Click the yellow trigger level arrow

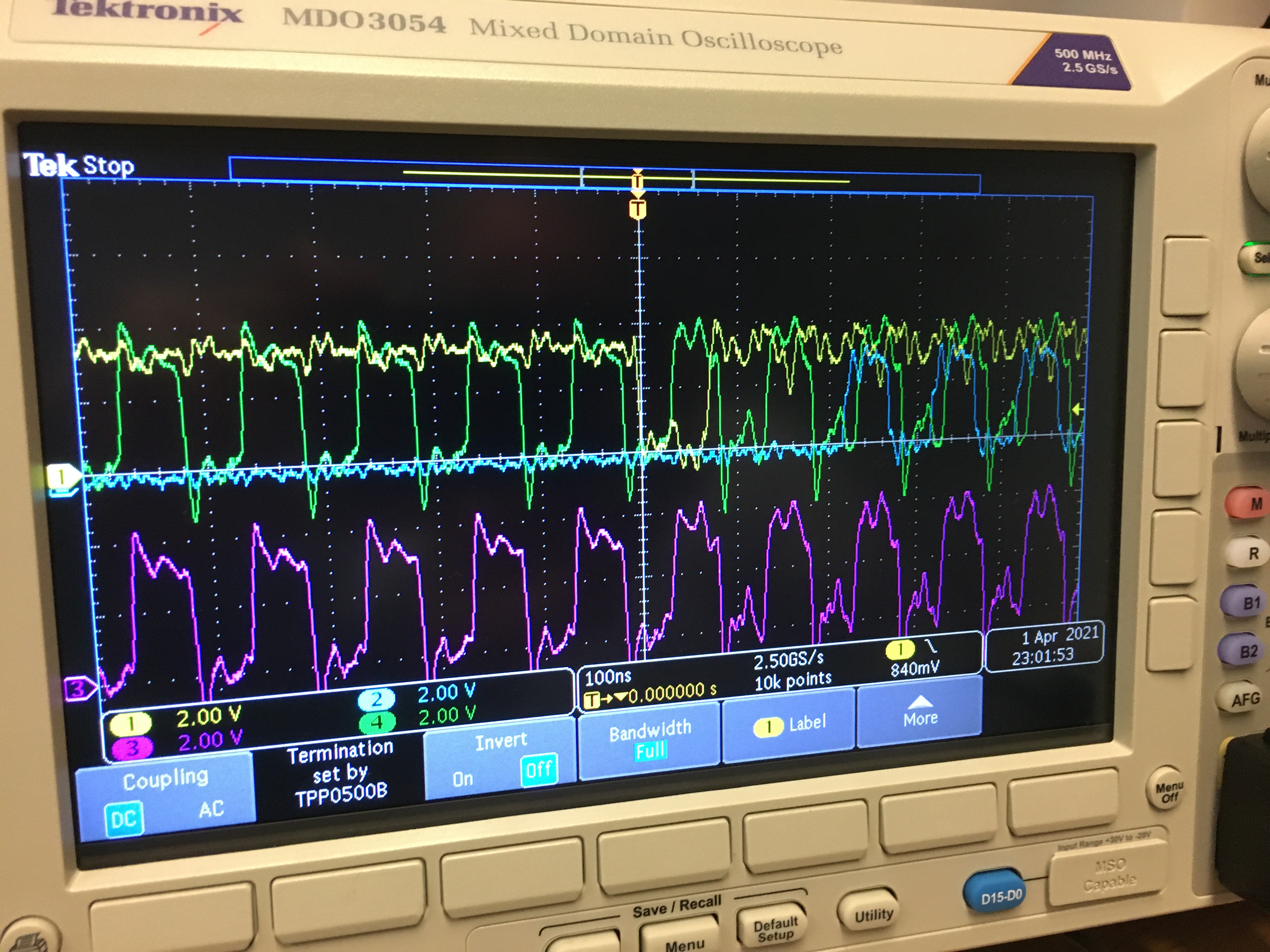coord(1077,409)
